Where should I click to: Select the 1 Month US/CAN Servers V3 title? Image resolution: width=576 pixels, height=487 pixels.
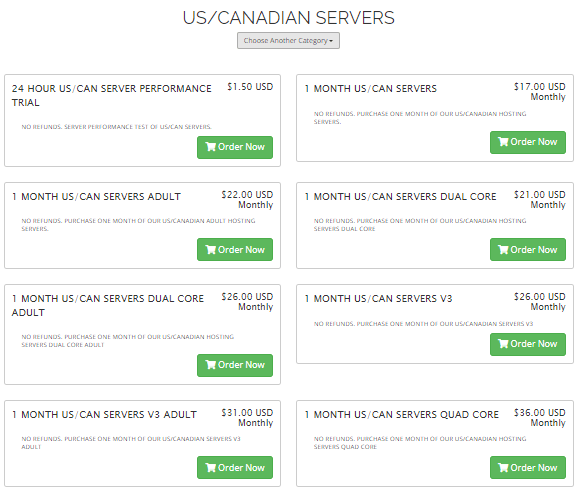coord(378,299)
